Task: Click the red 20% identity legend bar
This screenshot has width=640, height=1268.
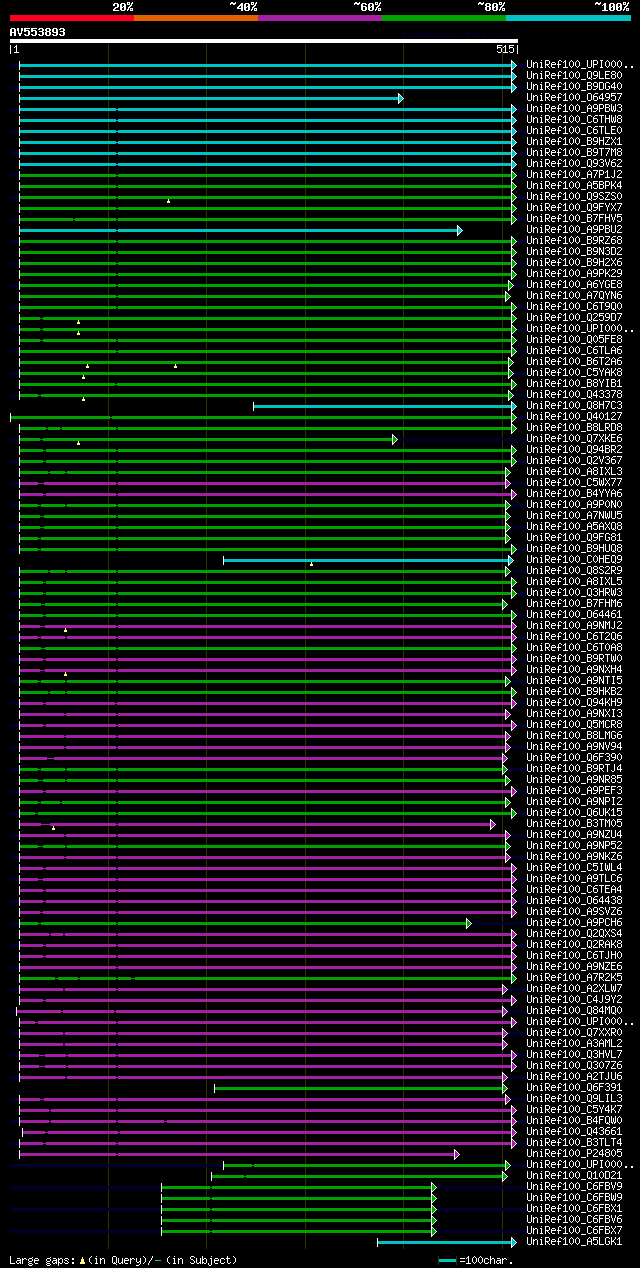Action: [x=71, y=18]
